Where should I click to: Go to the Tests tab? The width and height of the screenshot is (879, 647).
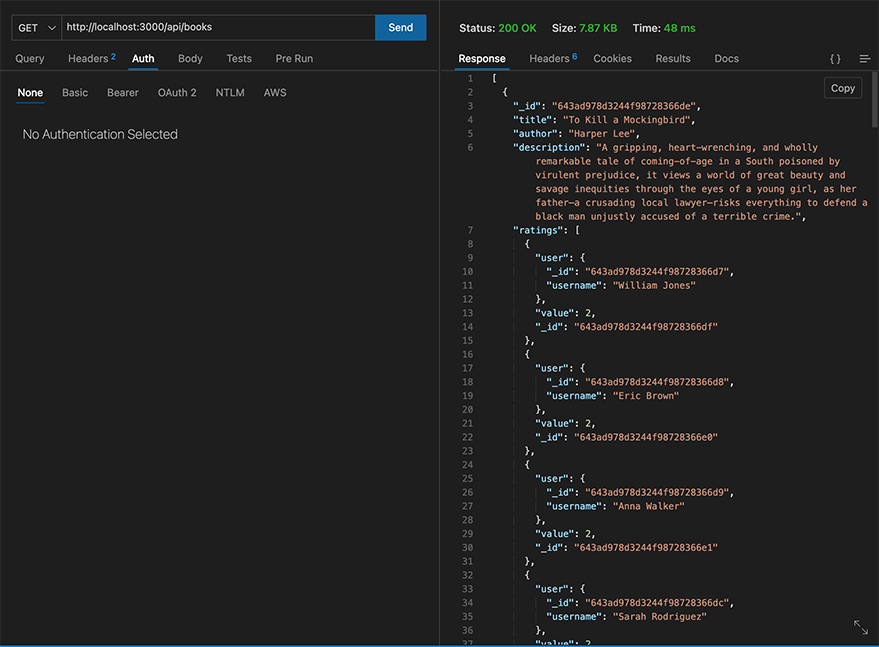click(x=239, y=58)
